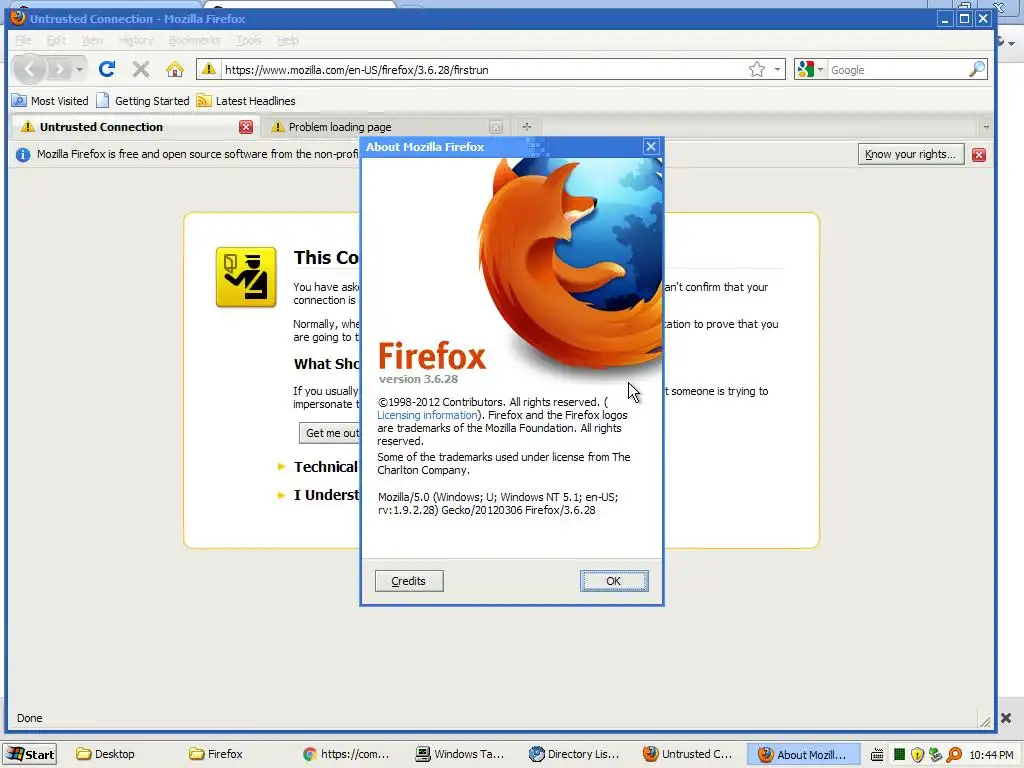
Task: Open the Help menu
Action: 287,40
